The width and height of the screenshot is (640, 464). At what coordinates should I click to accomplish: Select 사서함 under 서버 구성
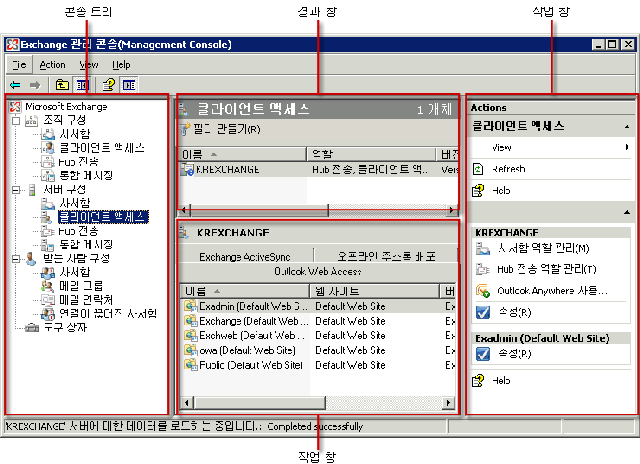[74, 203]
